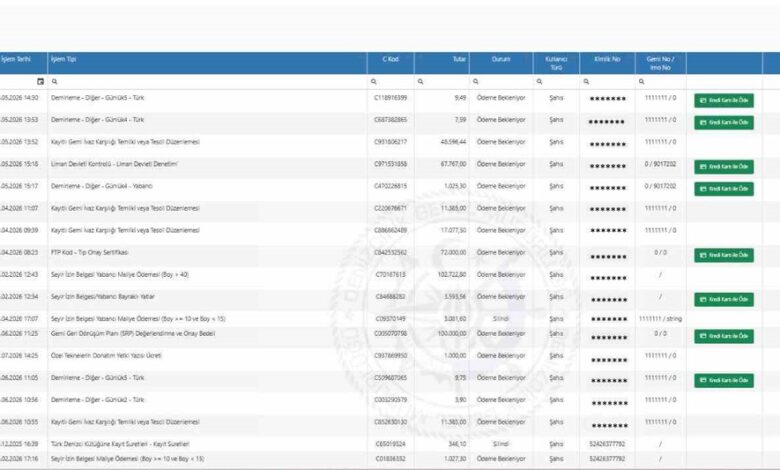Pay the FTP Kod Tip Onay Sertifikası row
The image size is (780, 470).
pyautogui.click(x=724, y=255)
